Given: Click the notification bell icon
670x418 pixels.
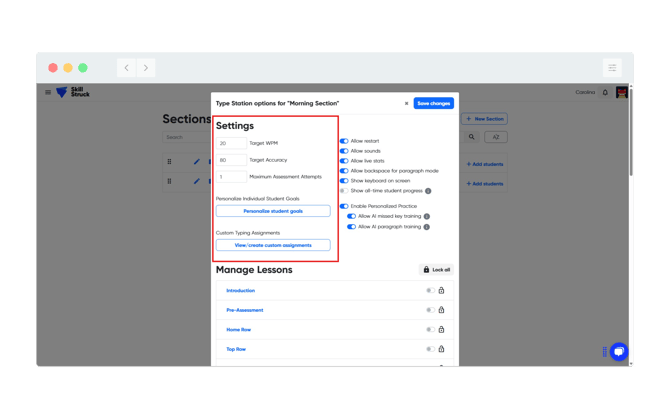Looking at the screenshot, I should (605, 92).
